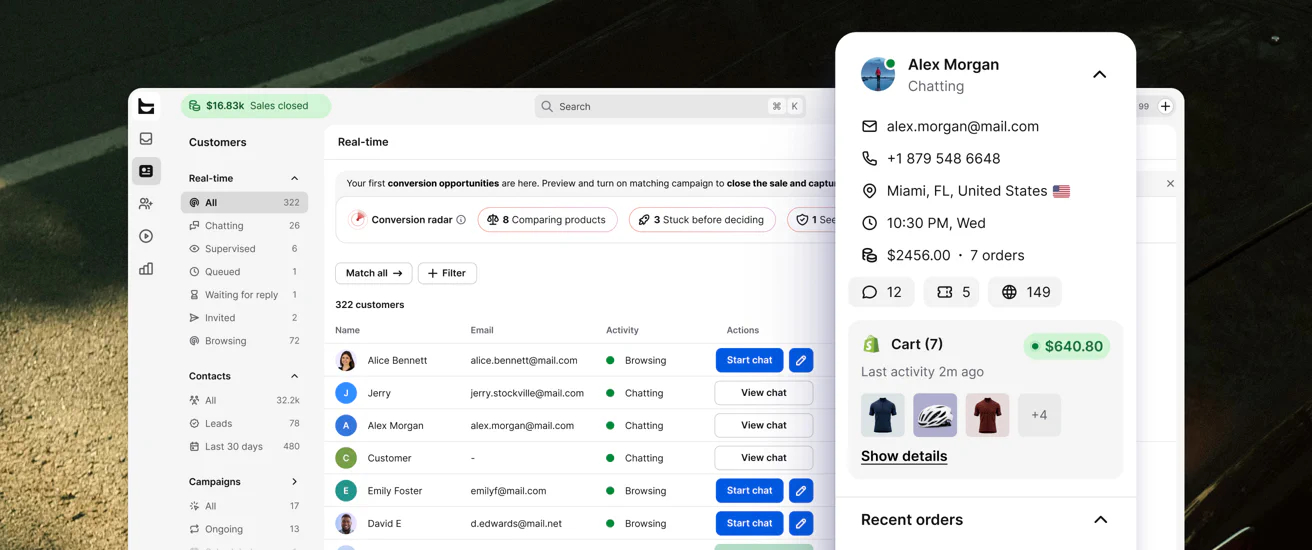Click the Name column header

coord(347,330)
